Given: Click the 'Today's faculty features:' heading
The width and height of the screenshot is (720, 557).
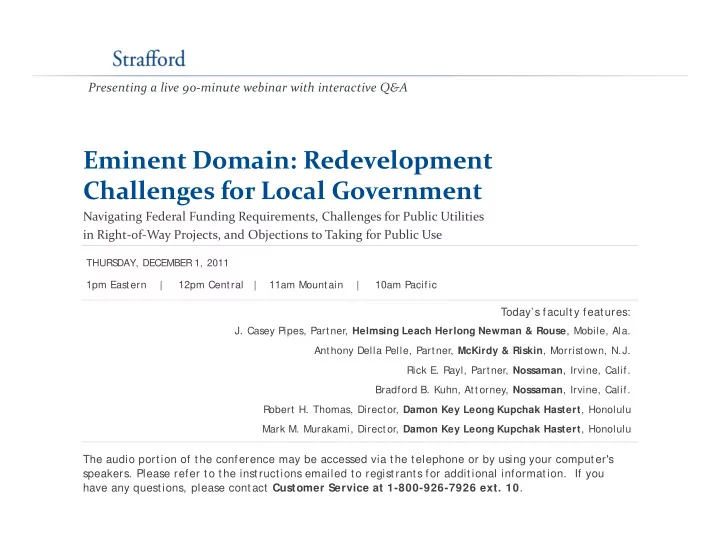Looking at the screenshot, I should pos(565,312).
